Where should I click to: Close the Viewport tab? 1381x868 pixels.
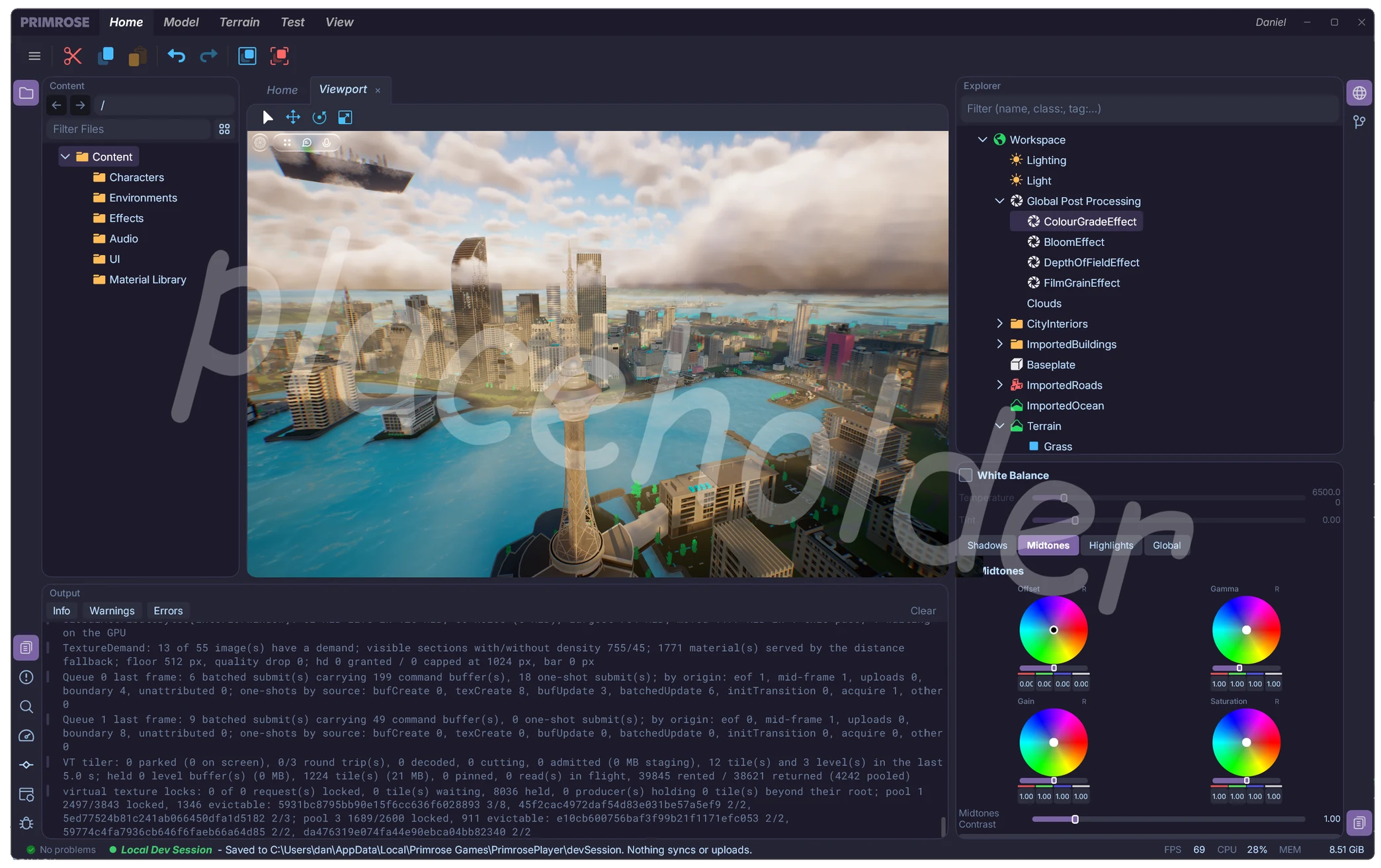pyautogui.click(x=378, y=91)
